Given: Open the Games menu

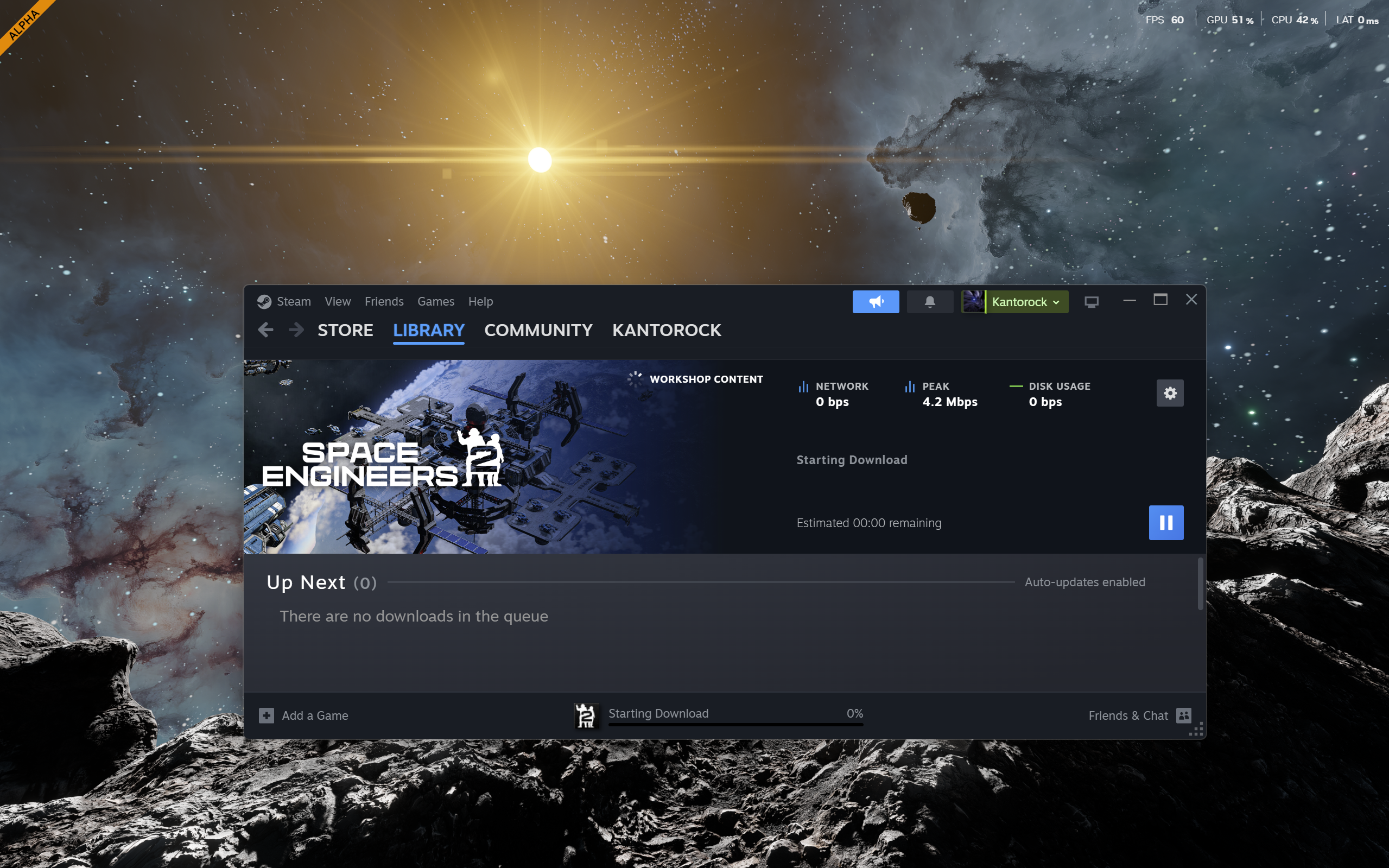Looking at the screenshot, I should tap(436, 301).
